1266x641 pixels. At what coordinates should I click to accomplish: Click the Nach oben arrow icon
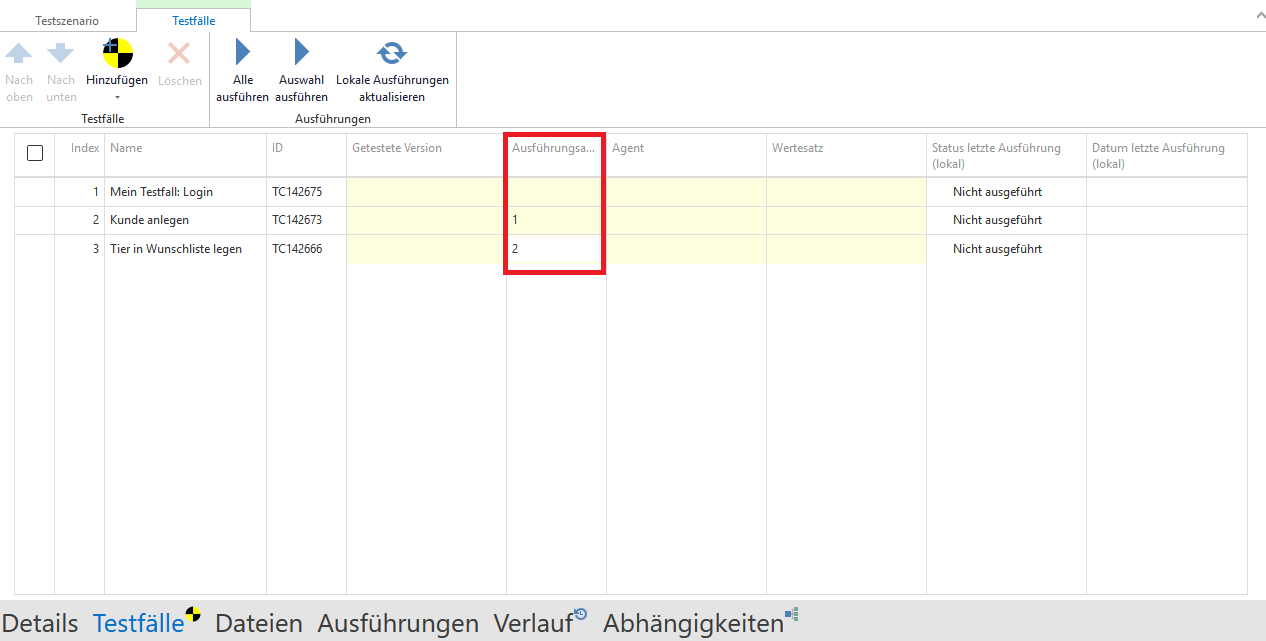coord(19,53)
